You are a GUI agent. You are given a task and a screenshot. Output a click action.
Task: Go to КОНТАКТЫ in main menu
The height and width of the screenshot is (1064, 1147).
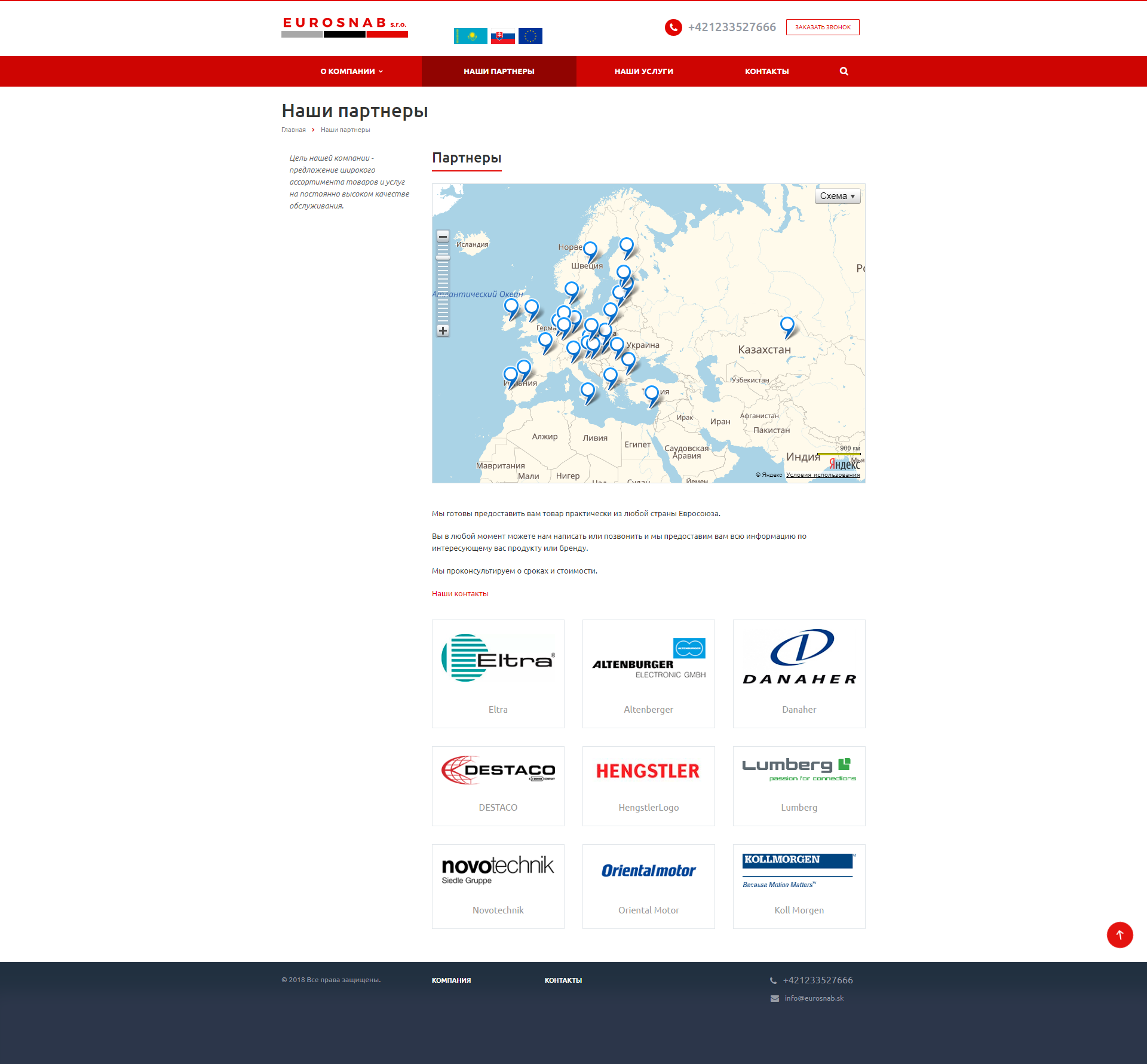coord(766,71)
